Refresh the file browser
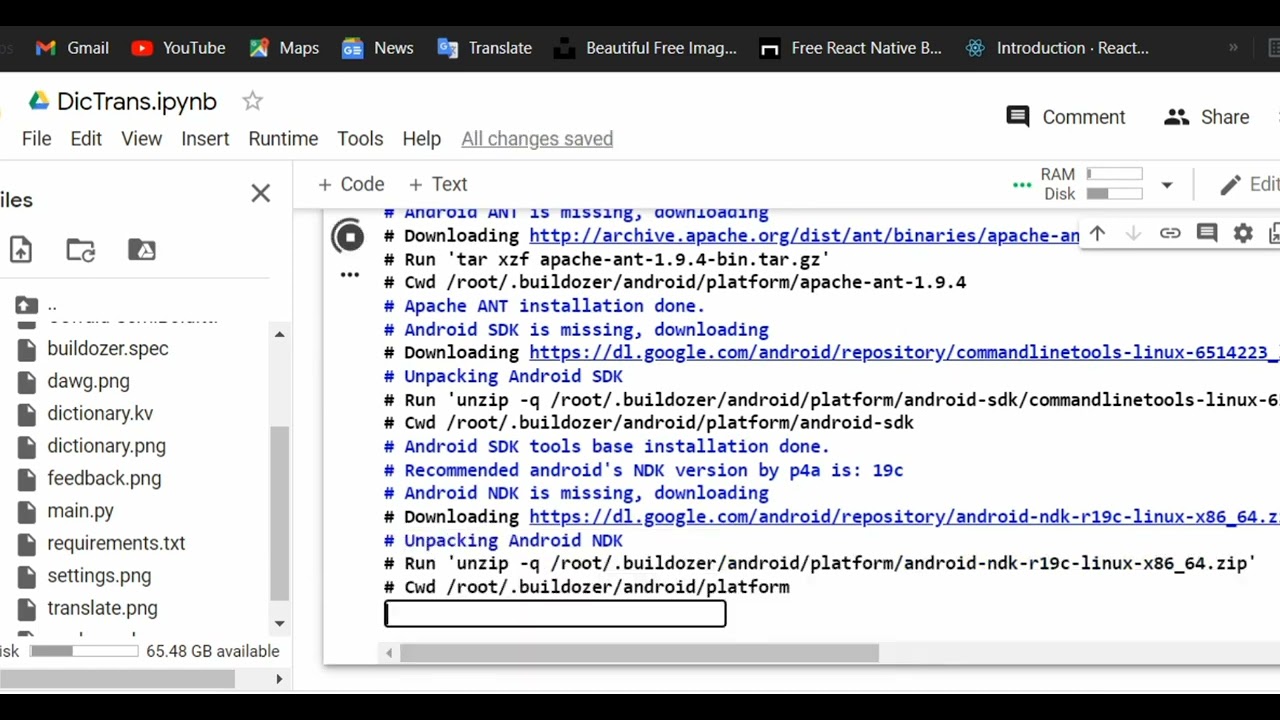The image size is (1280, 720). (81, 250)
